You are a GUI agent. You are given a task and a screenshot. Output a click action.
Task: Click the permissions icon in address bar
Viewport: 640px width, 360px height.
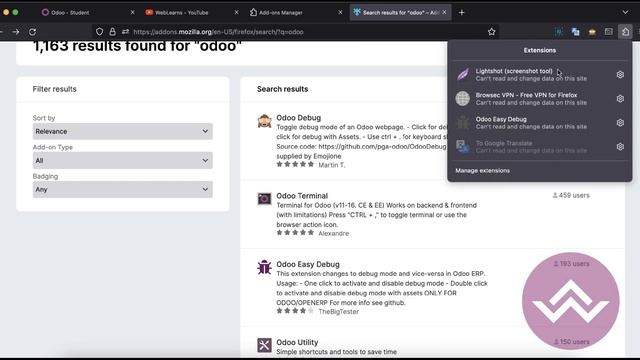(125, 32)
